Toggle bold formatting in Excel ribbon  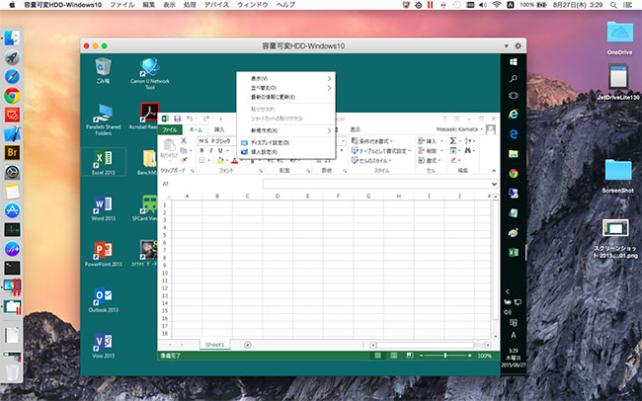(x=202, y=151)
